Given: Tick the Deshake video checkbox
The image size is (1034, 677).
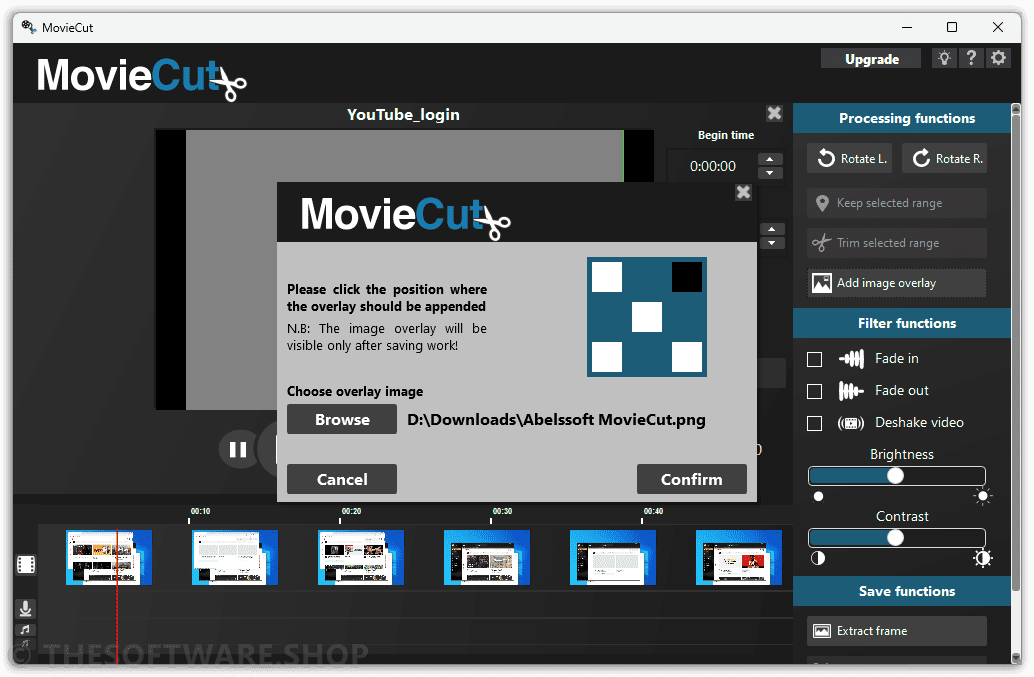Looking at the screenshot, I should (x=814, y=423).
